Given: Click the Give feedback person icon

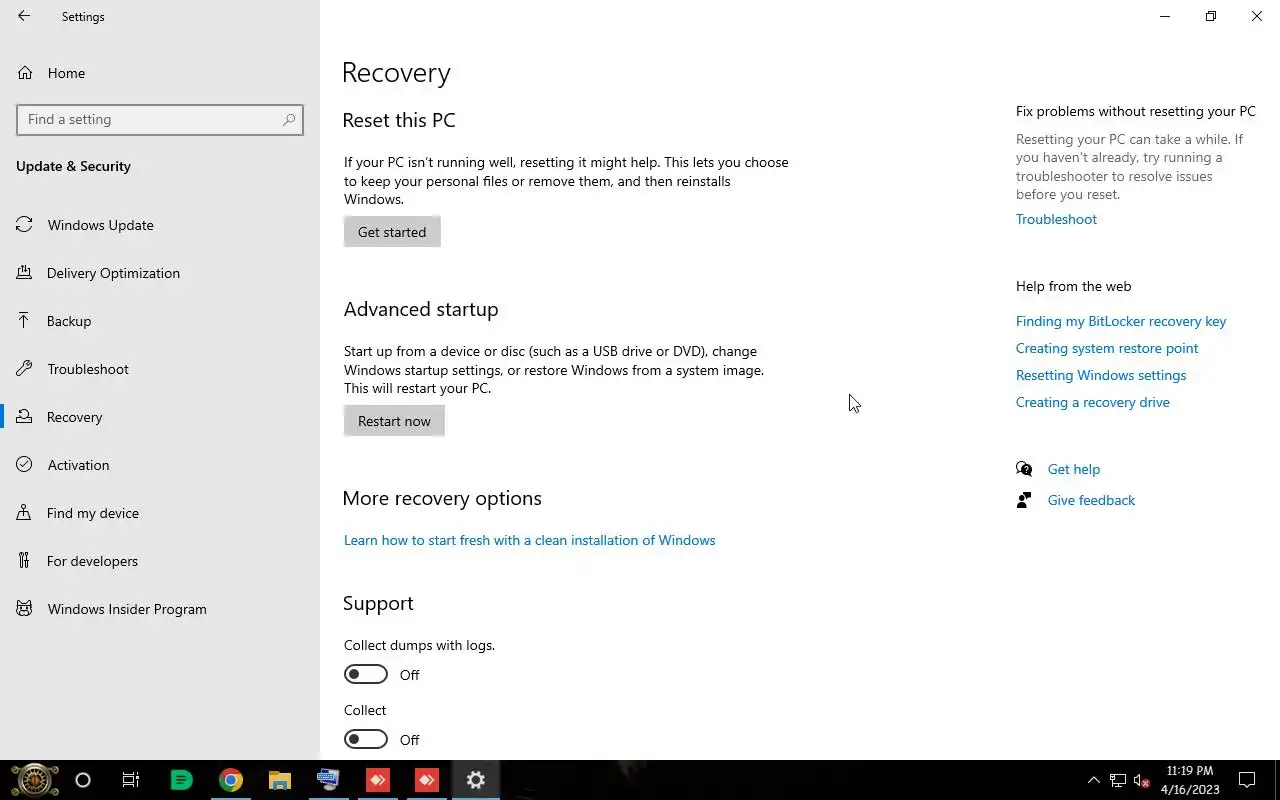Looking at the screenshot, I should point(1024,500).
